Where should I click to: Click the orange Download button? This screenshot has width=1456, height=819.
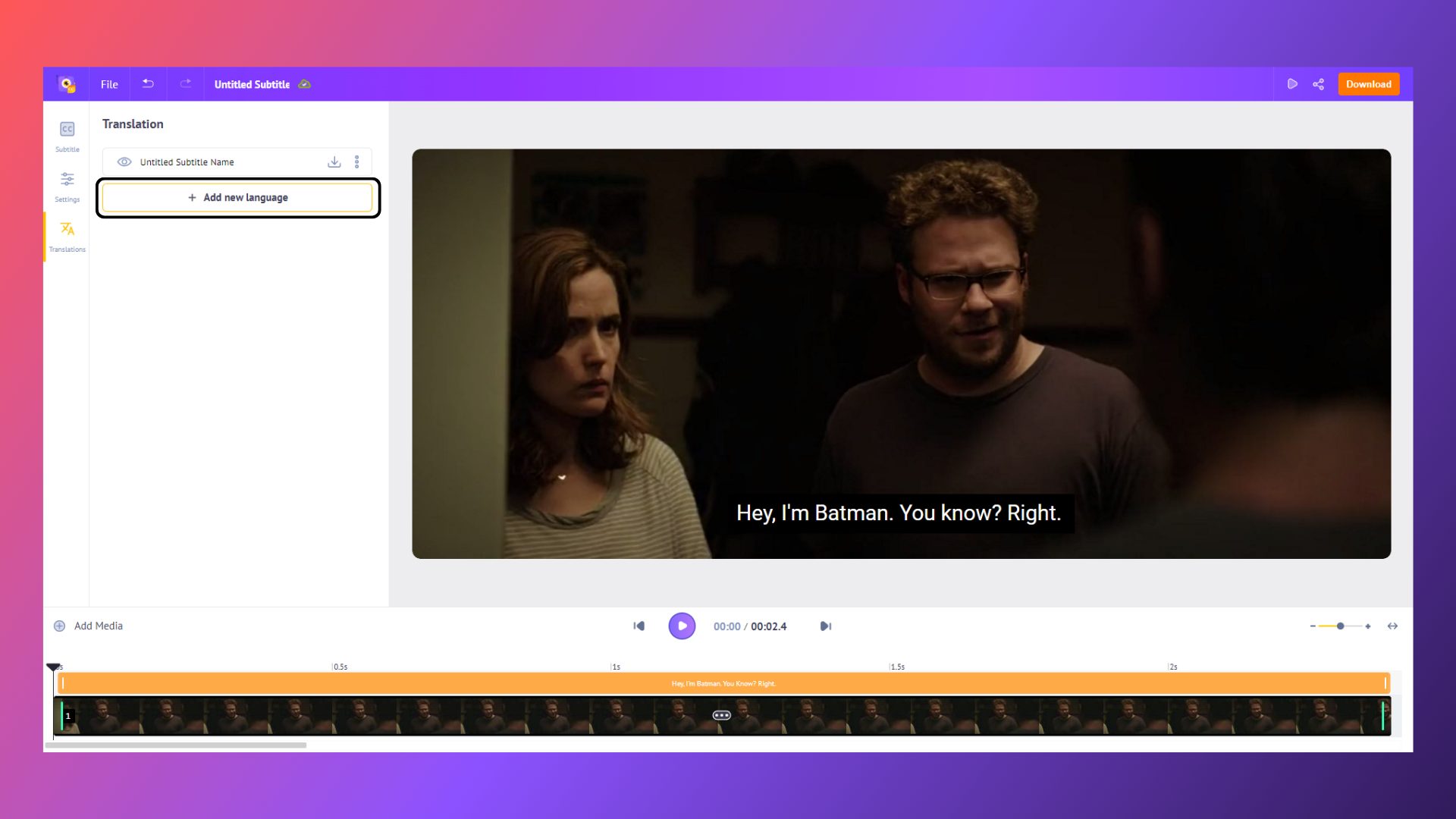pos(1368,84)
